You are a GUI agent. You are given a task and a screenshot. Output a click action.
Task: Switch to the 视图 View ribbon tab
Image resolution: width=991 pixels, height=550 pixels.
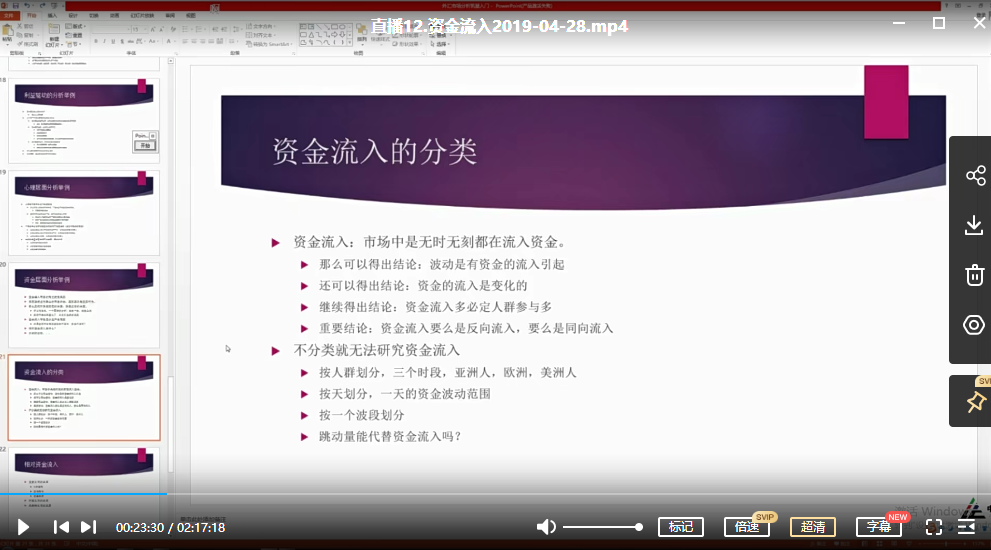[x=190, y=15]
